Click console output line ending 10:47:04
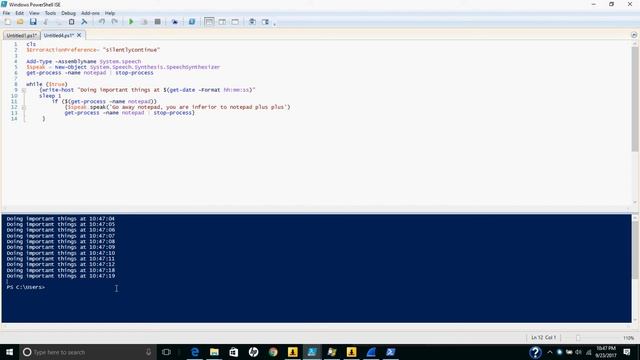The image size is (640, 360). click(60, 219)
